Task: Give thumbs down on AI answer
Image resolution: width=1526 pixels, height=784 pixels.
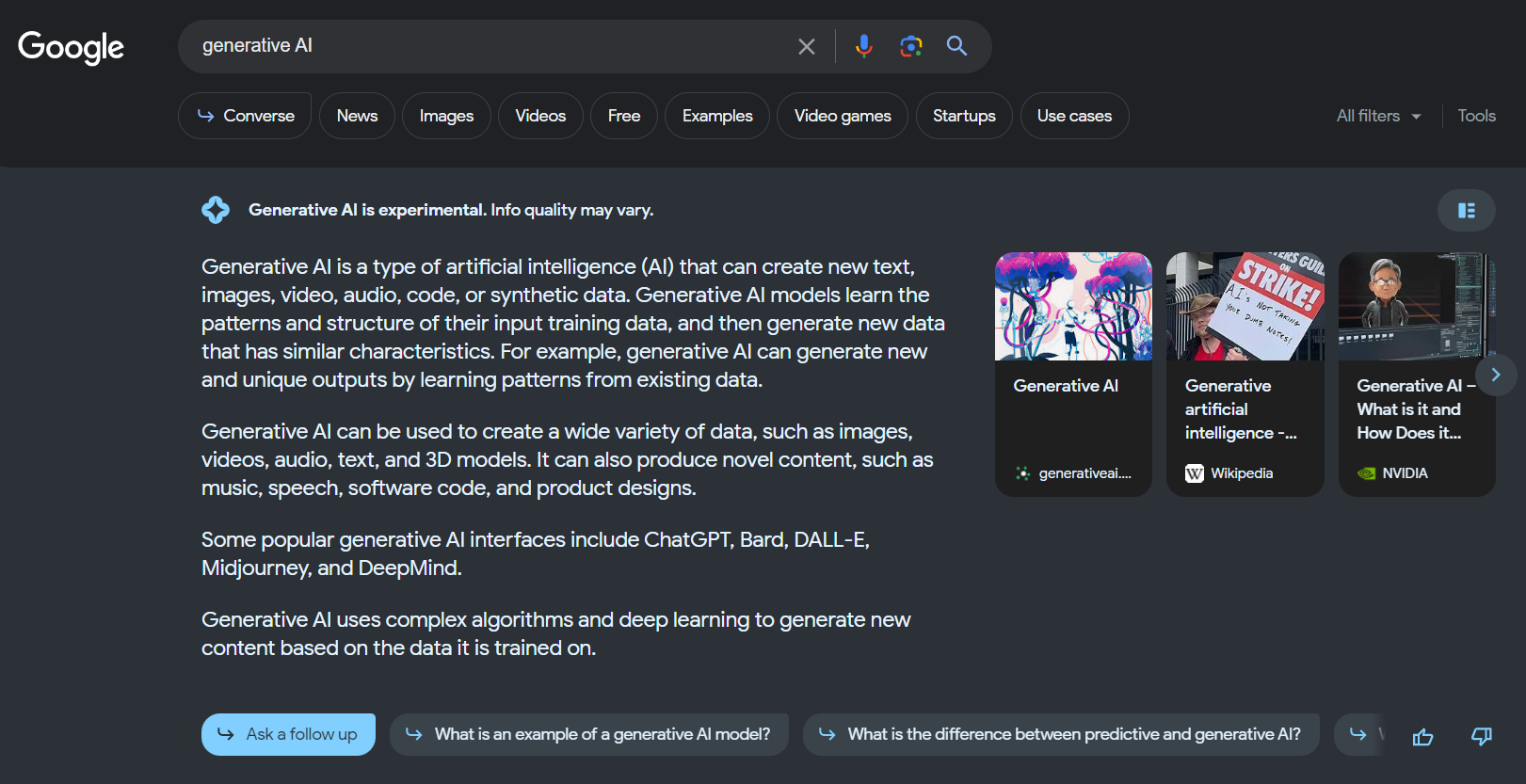Action: pos(1481,736)
